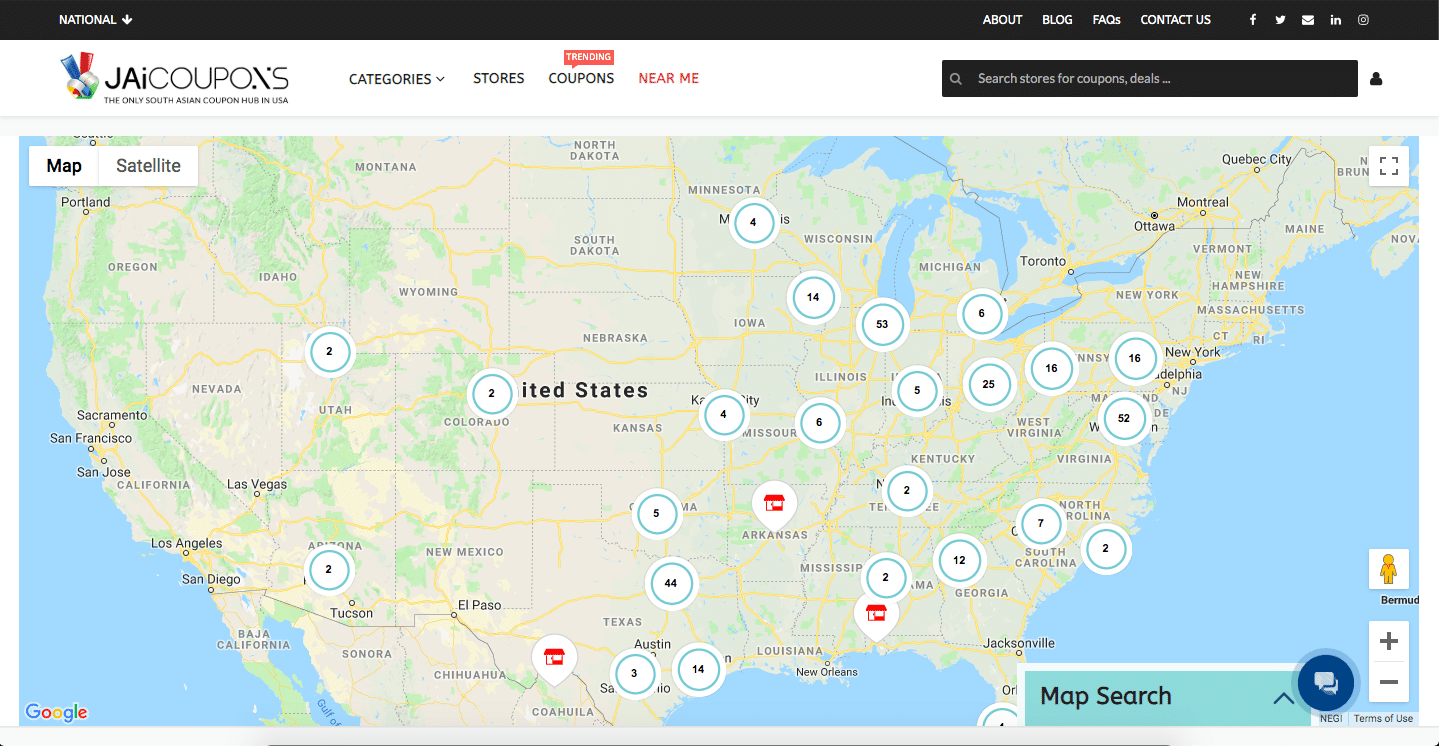This screenshot has height=746, width=1439.
Task: Open the NATIONAL location dropdown
Action: click(x=96, y=20)
